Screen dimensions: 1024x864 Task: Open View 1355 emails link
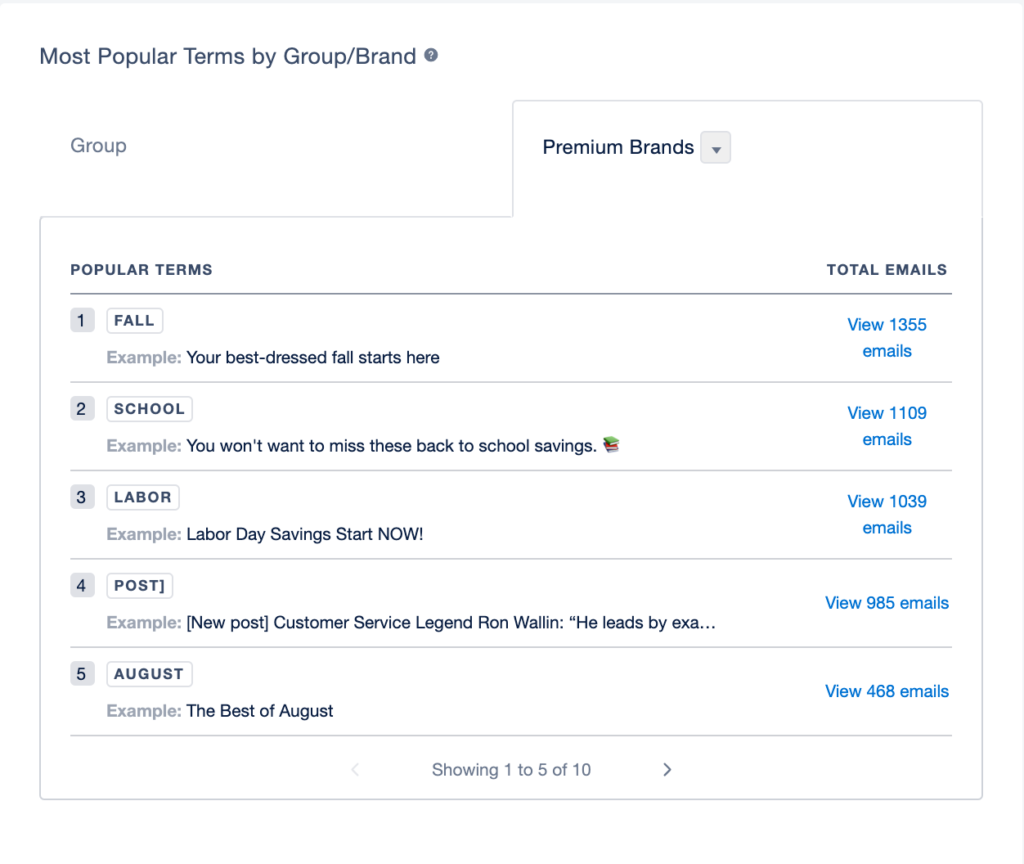pos(886,338)
